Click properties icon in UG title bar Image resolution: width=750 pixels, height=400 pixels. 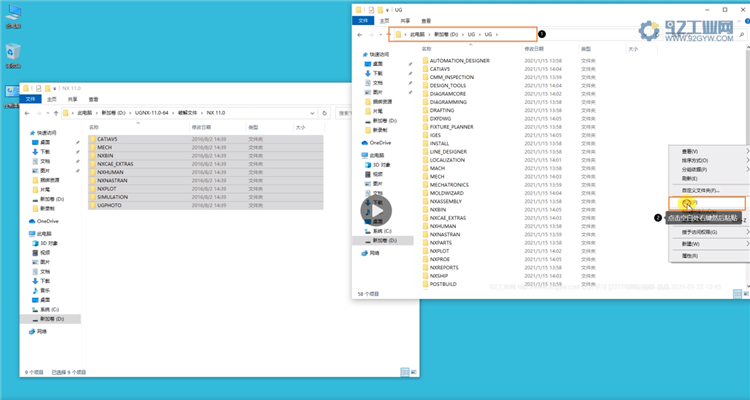pos(371,10)
